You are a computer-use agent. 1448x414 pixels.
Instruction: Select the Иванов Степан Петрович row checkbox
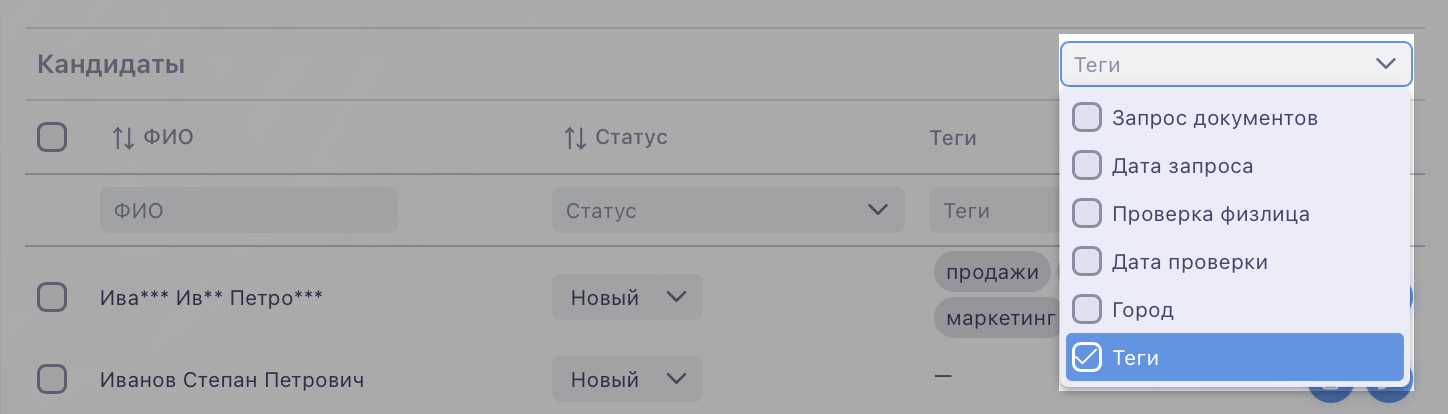pos(52,379)
